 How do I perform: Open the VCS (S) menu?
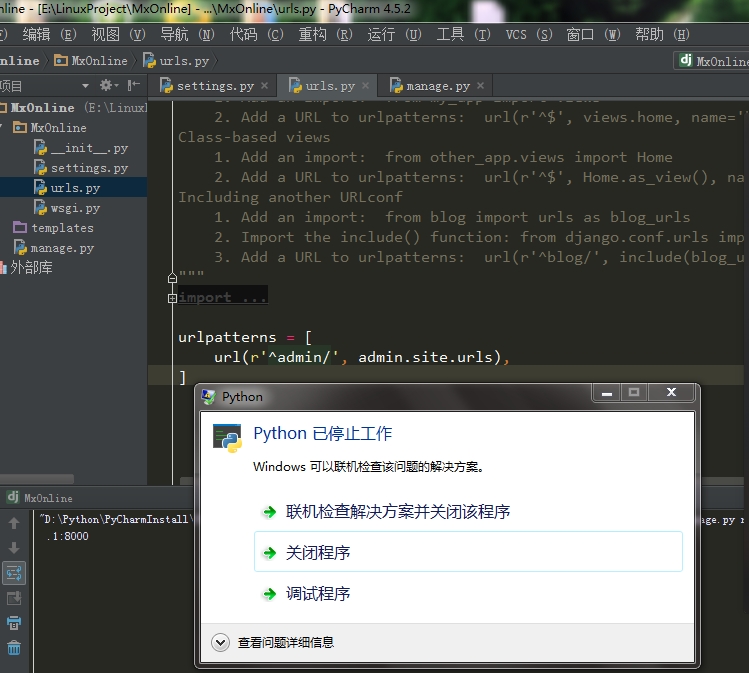[x=529, y=34]
